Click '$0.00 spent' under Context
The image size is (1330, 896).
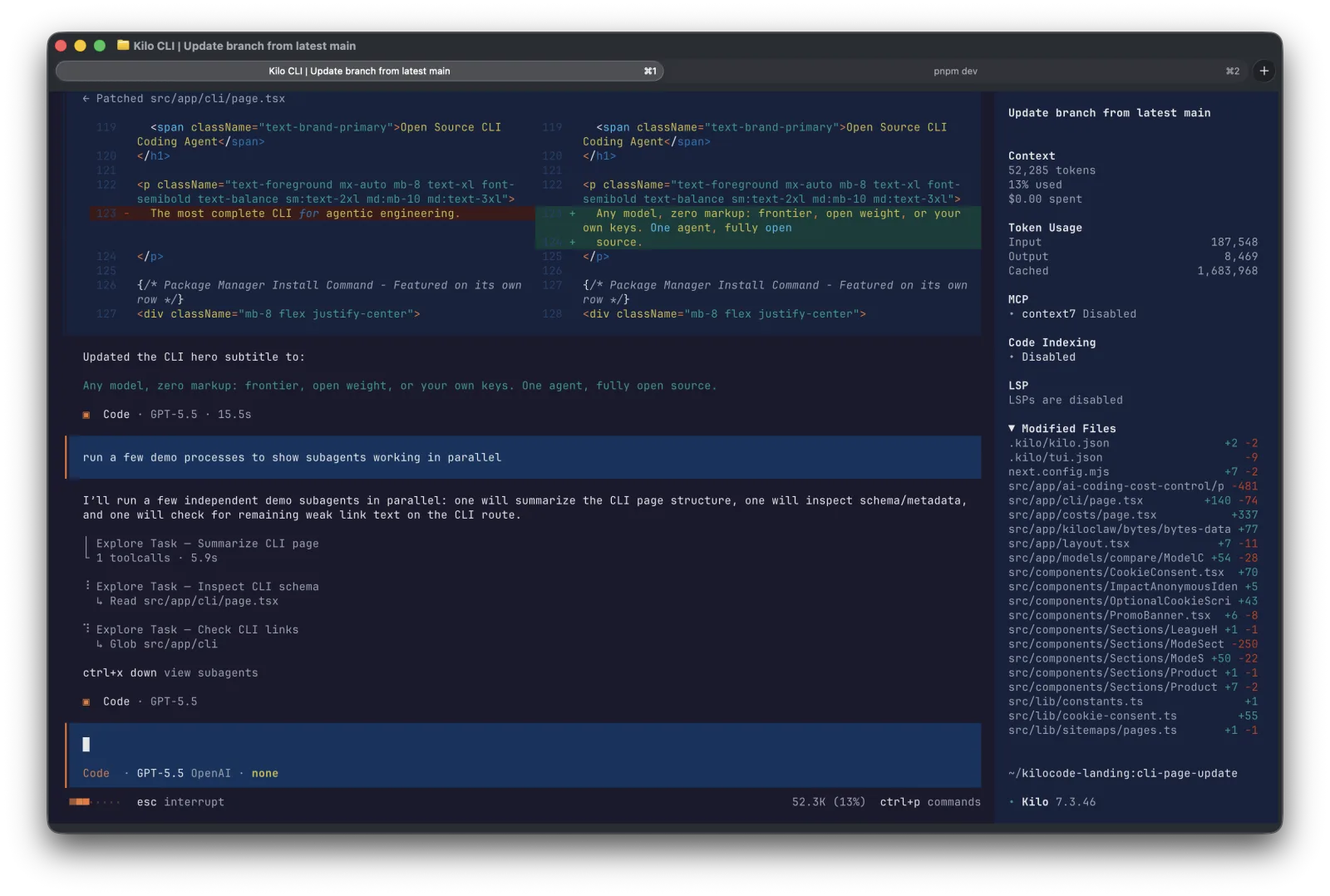click(x=1045, y=199)
